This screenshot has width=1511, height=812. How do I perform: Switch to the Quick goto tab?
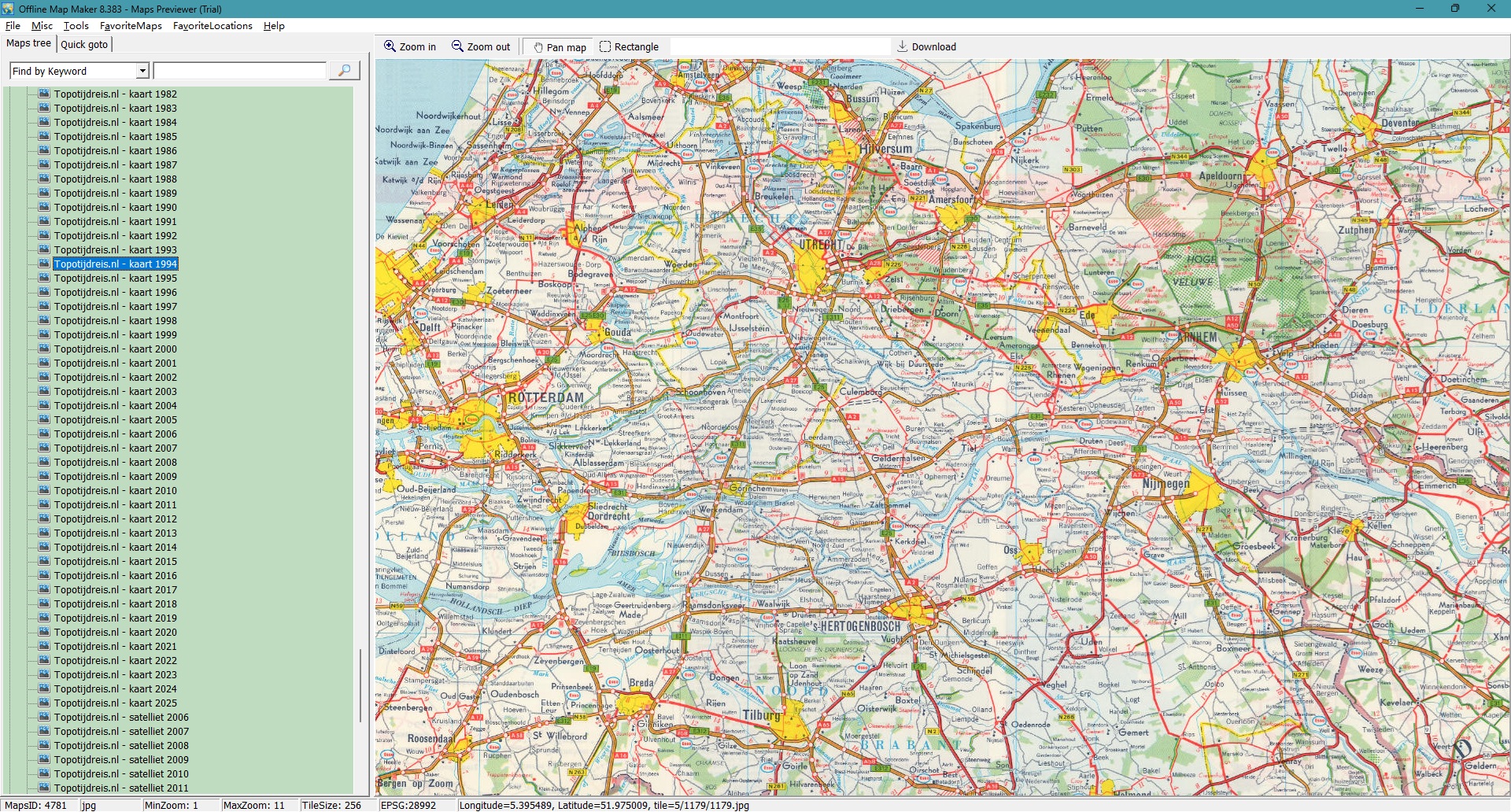[x=84, y=44]
